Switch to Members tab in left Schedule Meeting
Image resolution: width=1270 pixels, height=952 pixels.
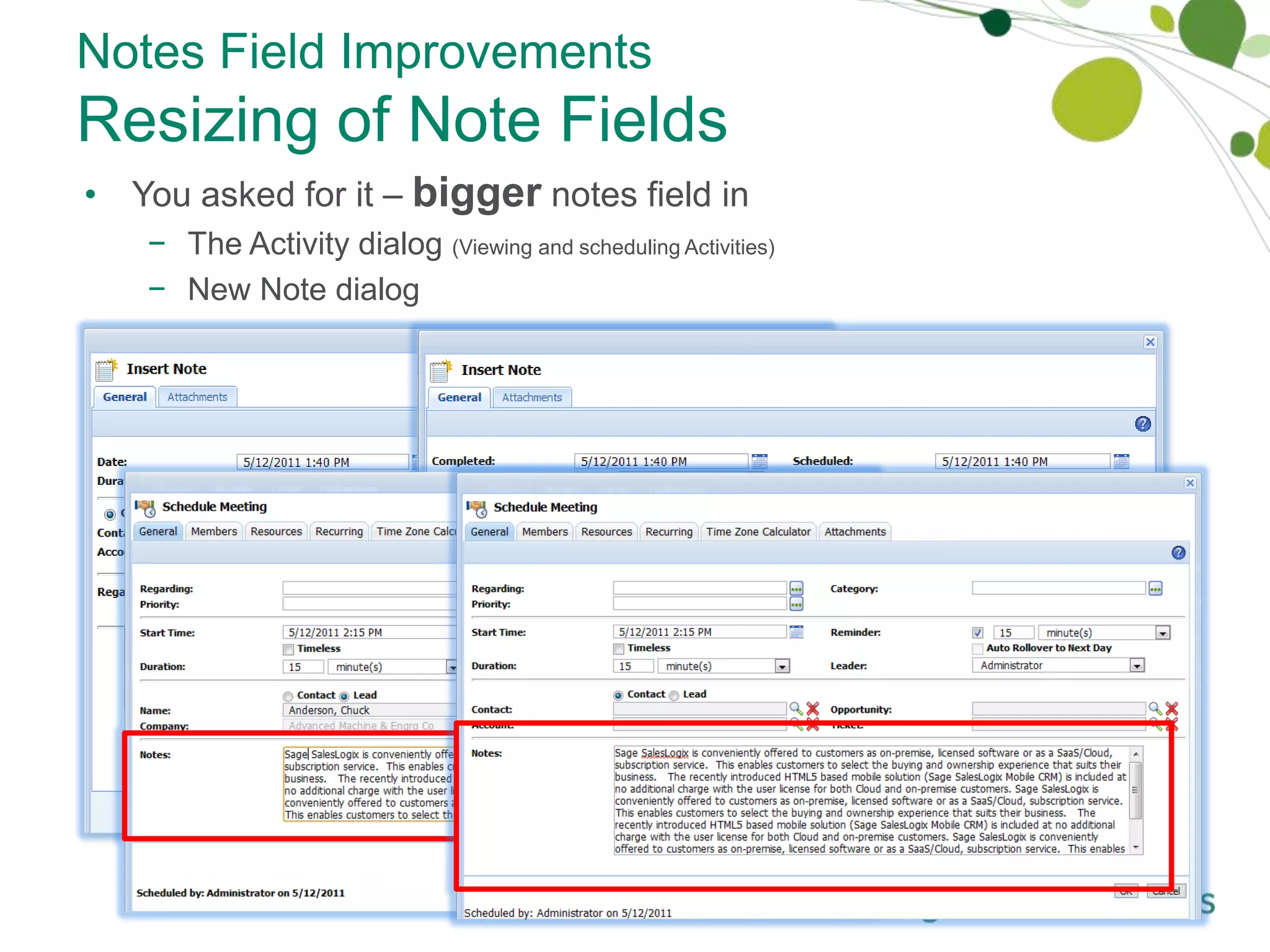pos(213,531)
